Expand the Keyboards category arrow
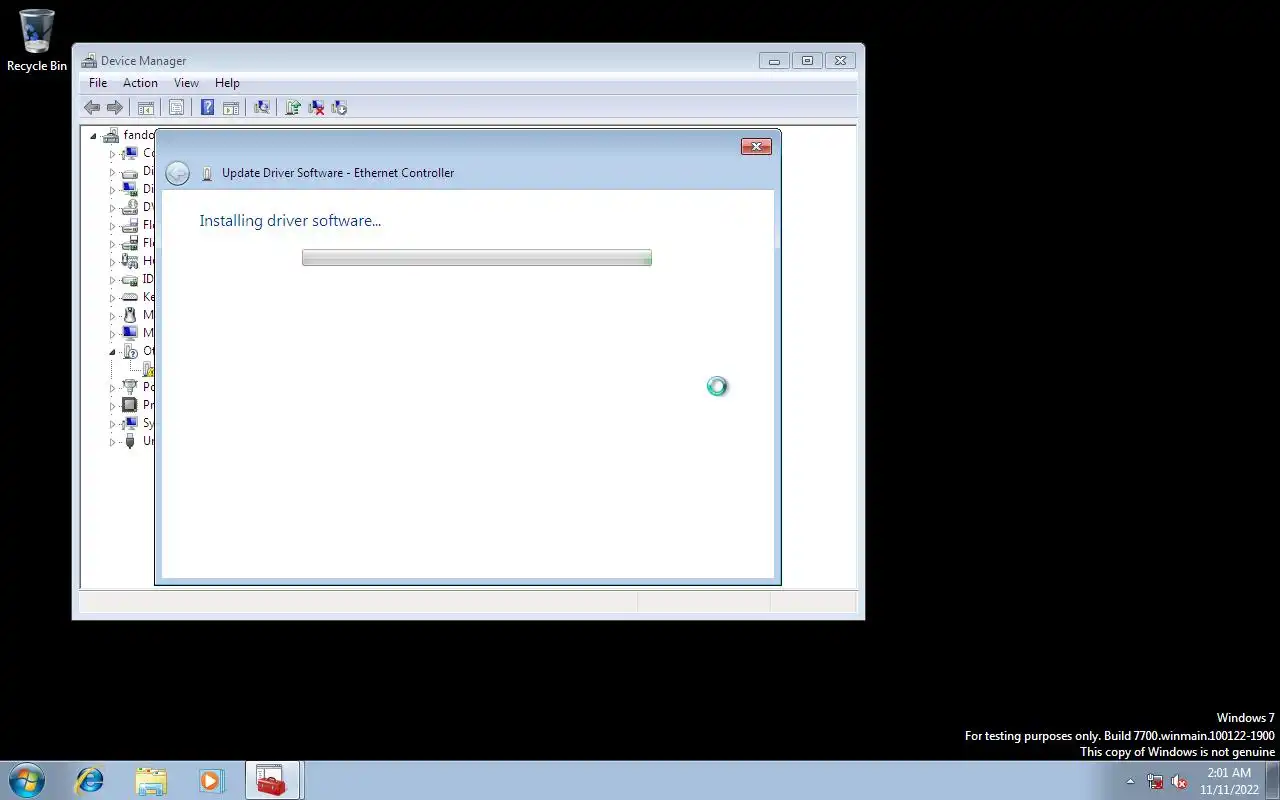 point(112,298)
